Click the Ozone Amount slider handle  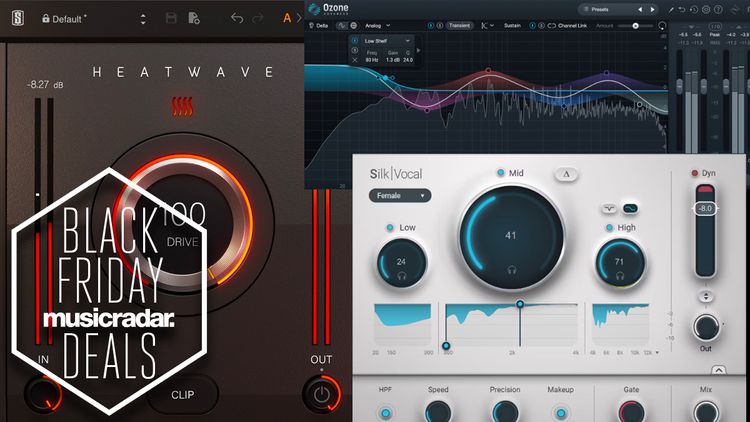(635, 25)
